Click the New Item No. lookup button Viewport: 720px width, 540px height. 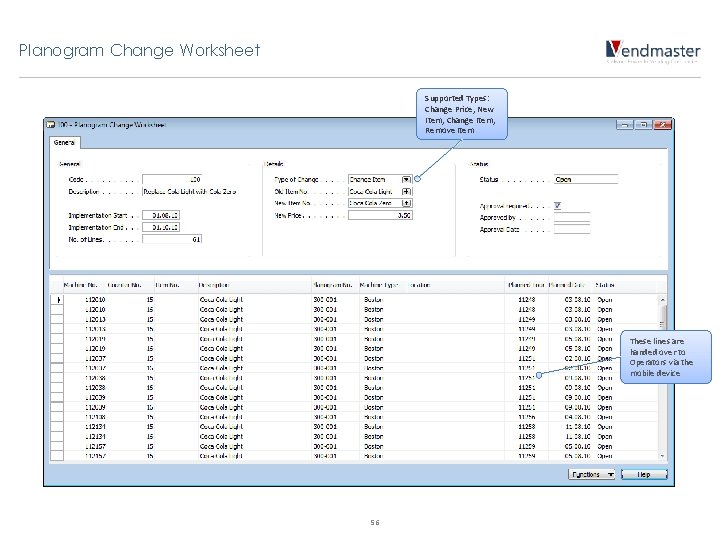click(407, 203)
